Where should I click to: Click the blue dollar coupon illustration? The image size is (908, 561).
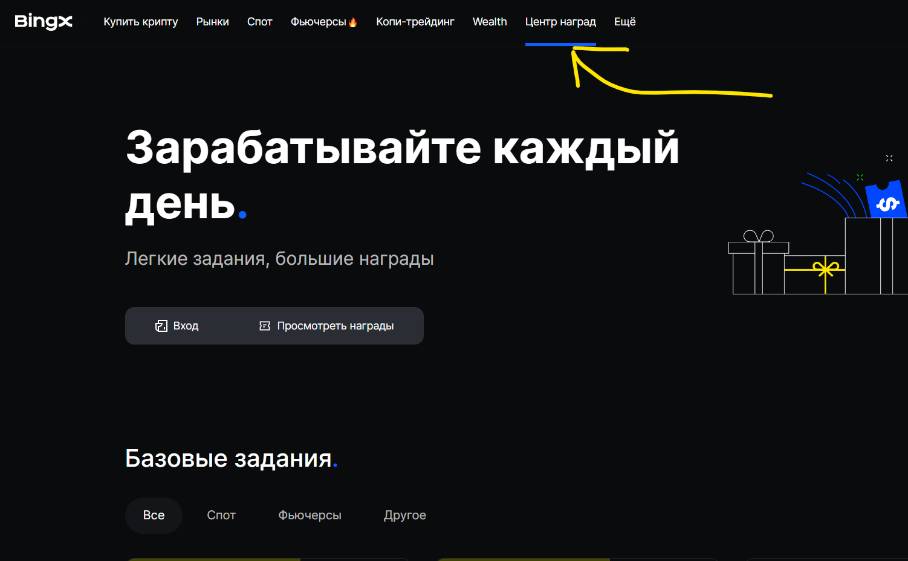(884, 200)
